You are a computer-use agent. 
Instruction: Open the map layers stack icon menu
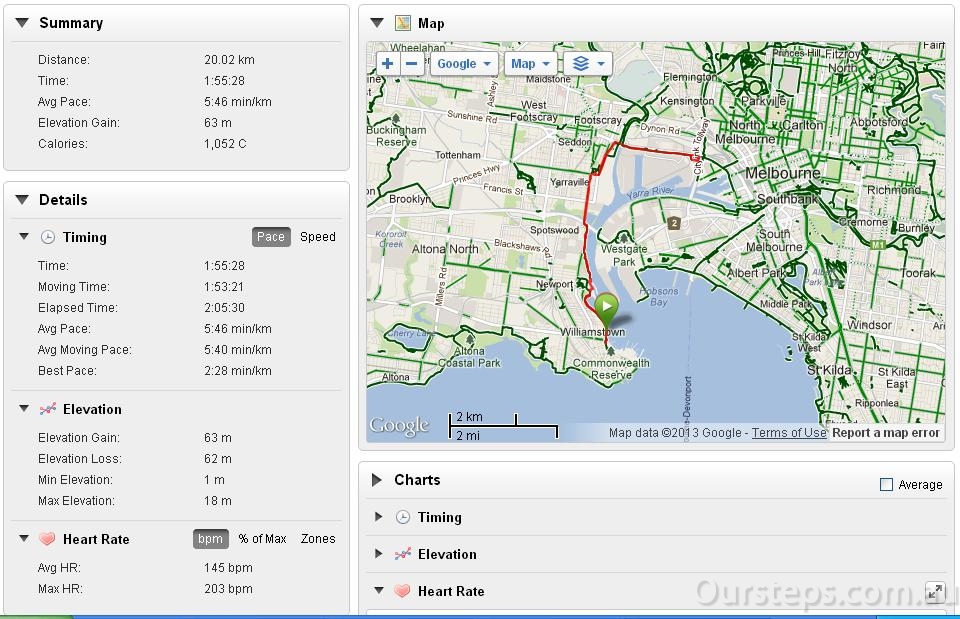click(588, 64)
